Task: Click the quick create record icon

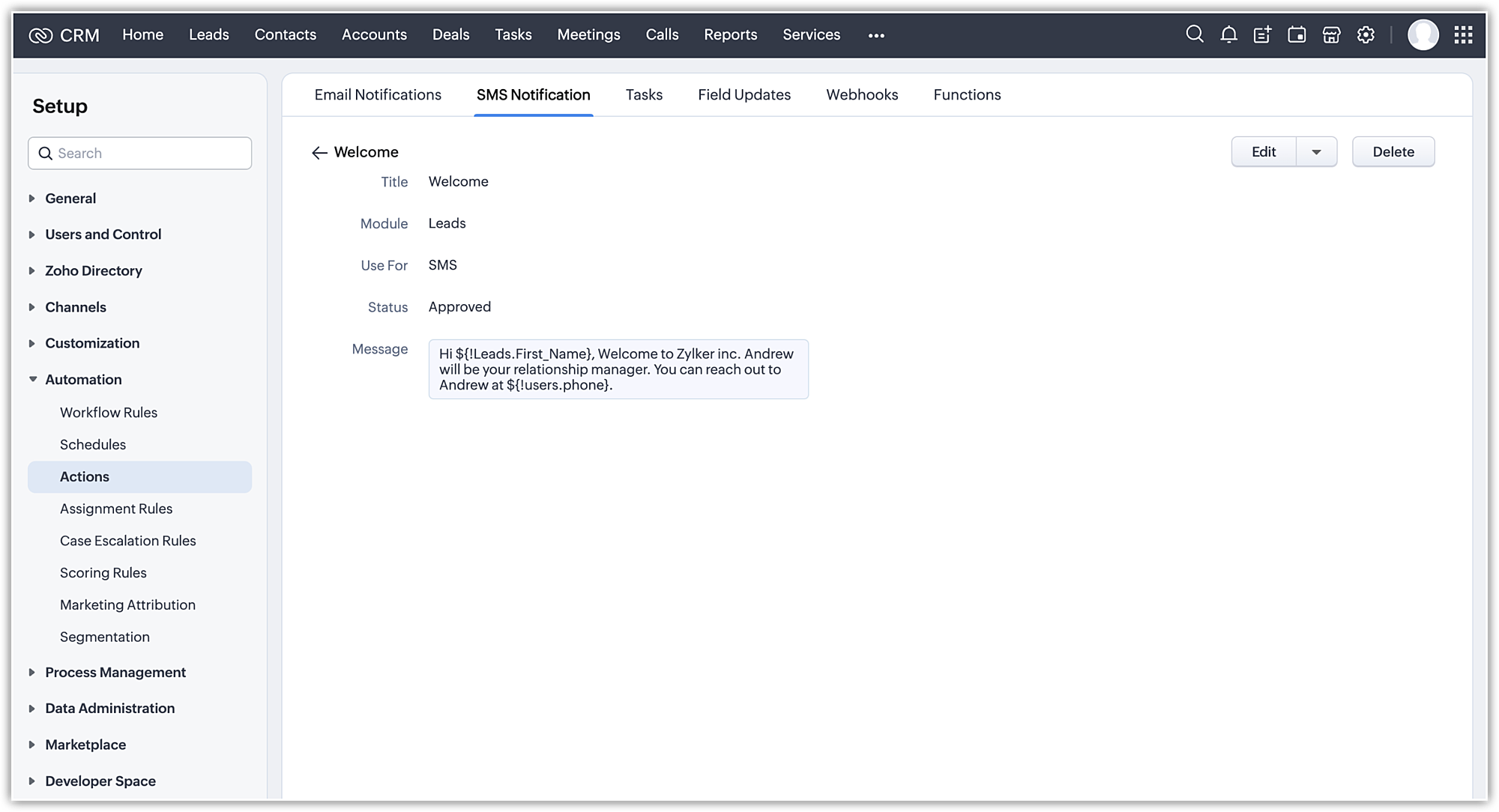Action: click(x=1262, y=34)
